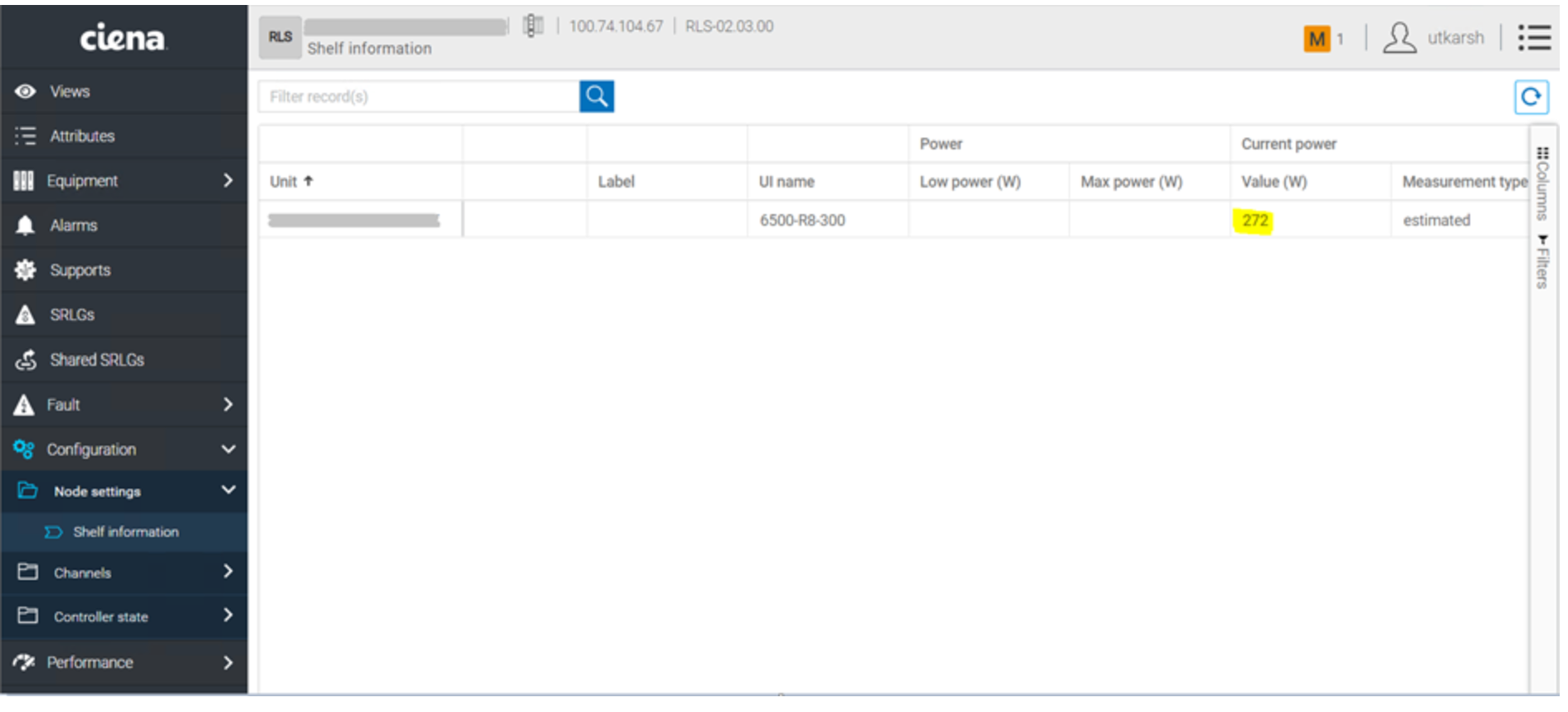Click the Shared SRLGs icon
Screen dimensions: 1568x712
26,359
